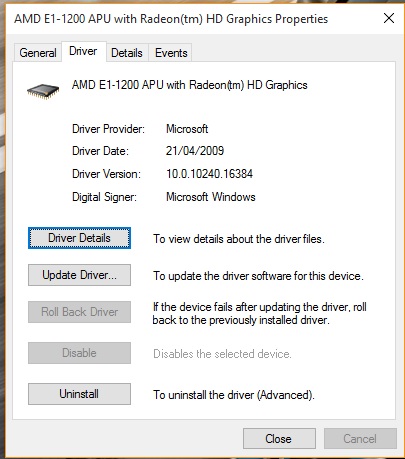Viewport: 405px width, 459px height.
Task: Click 'To uninstall the driver (Advanced).' text
Action: pos(234,395)
